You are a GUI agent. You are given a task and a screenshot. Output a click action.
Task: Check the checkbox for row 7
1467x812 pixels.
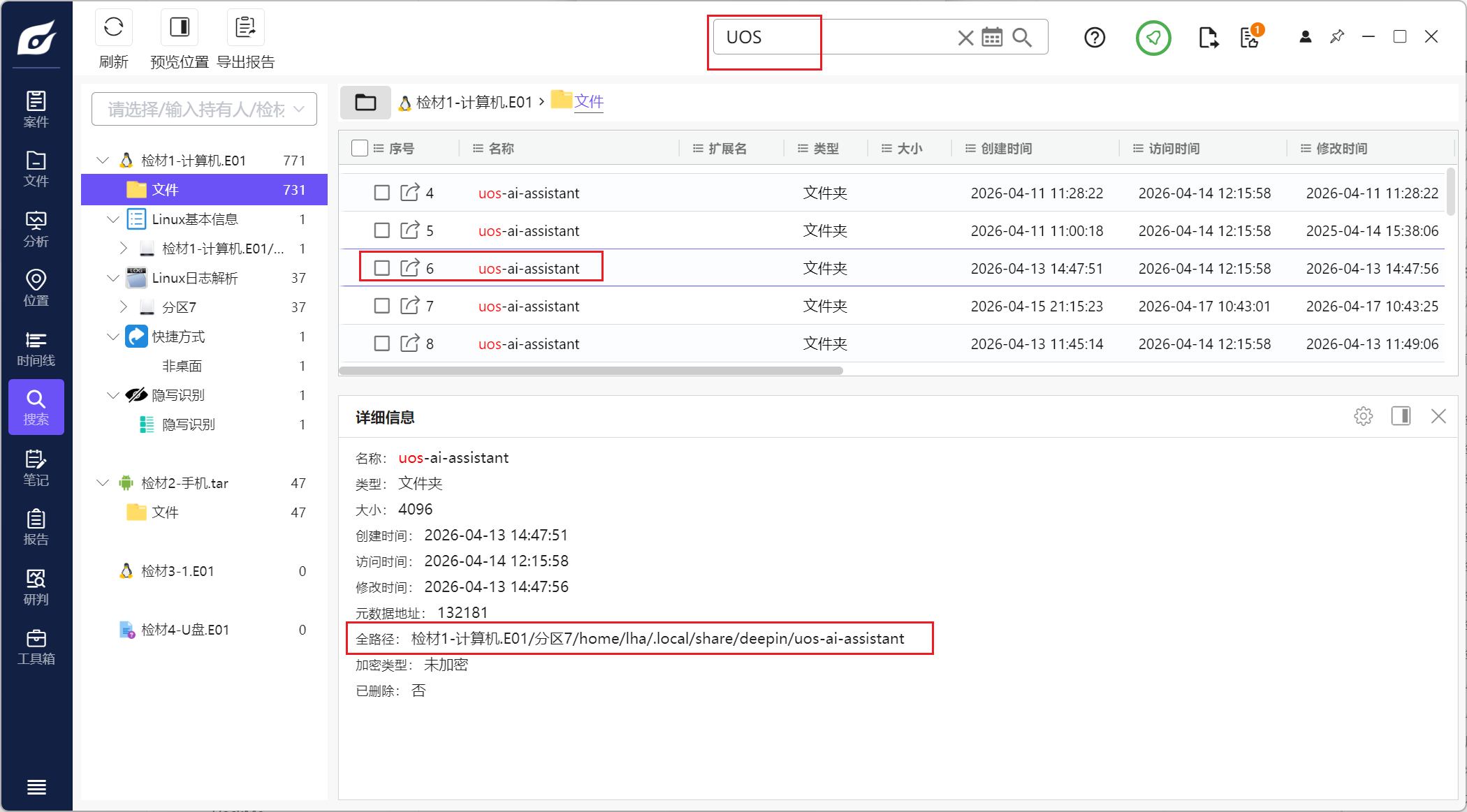point(381,306)
